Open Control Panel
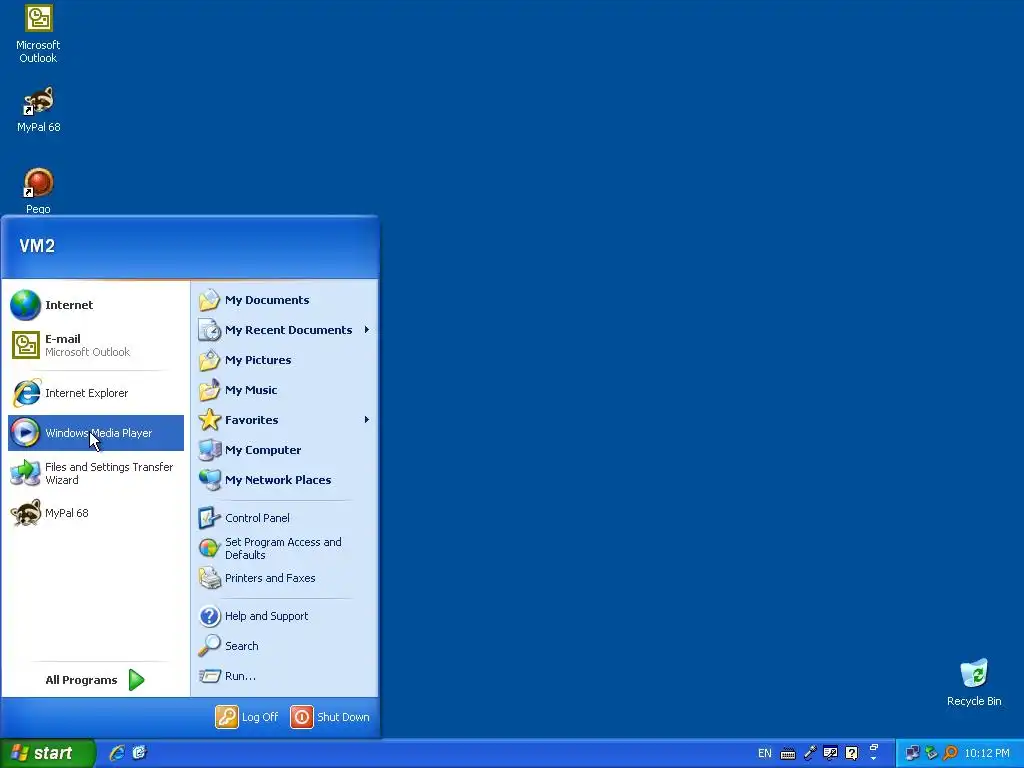Image resolution: width=1024 pixels, height=768 pixels. pyautogui.click(x=285, y=518)
